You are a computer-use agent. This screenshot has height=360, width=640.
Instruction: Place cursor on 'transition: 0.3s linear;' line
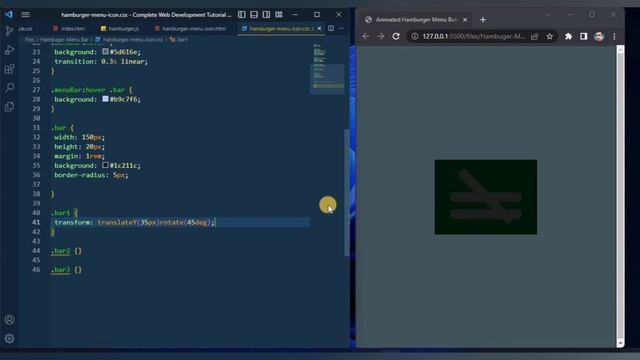coord(101,62)
